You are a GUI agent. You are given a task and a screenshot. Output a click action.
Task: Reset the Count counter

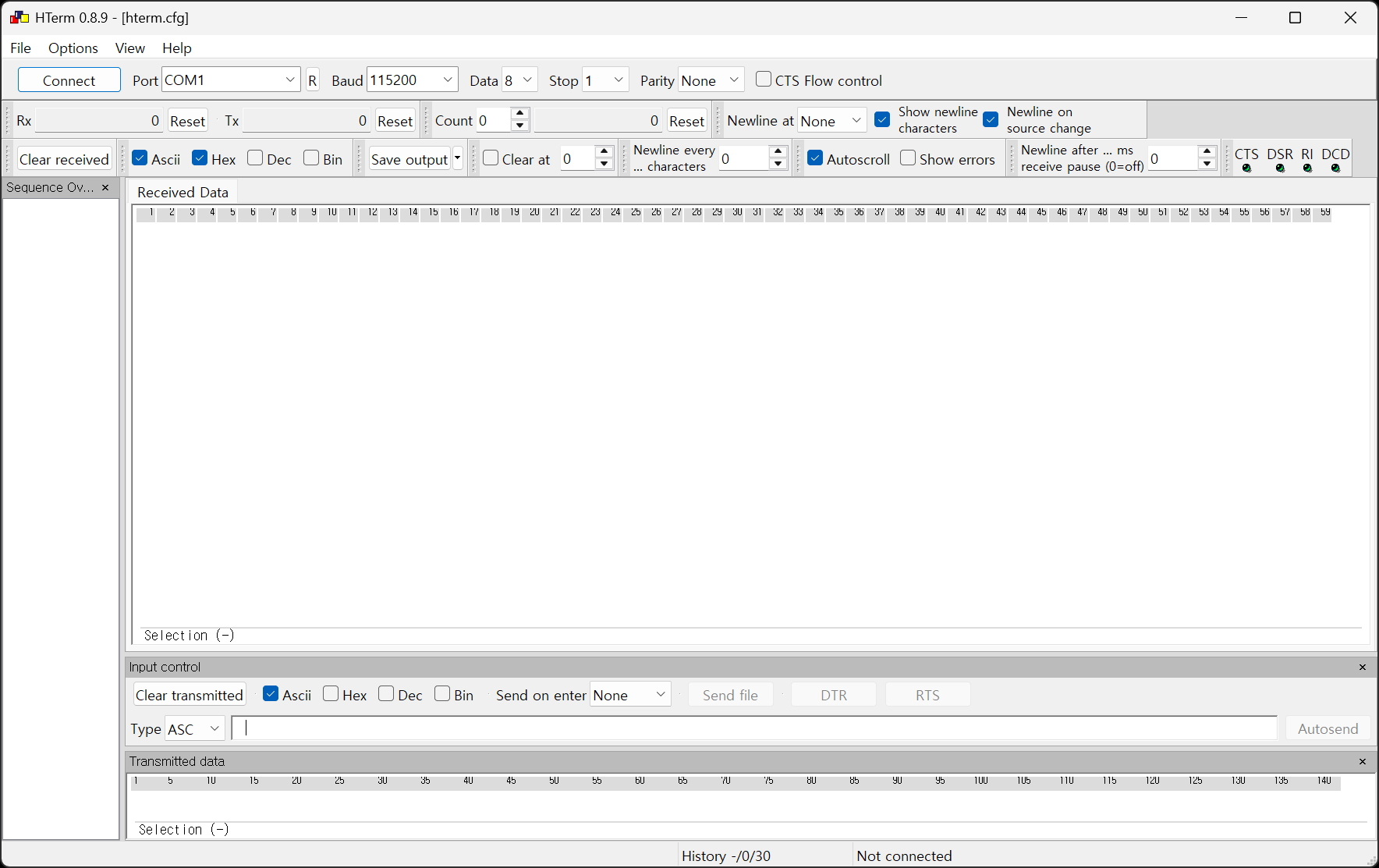pyautogui.click(x=687, y=121)
